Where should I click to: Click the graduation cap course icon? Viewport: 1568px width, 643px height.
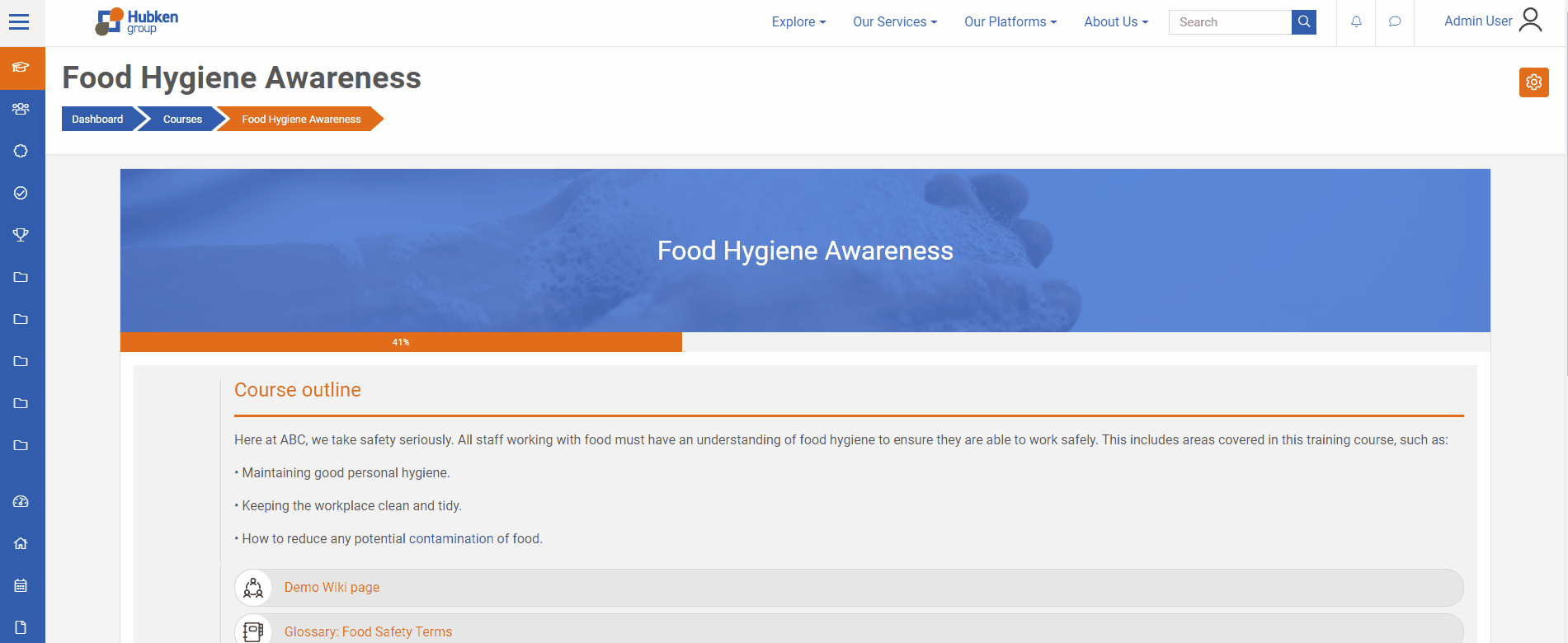[21, 68]
